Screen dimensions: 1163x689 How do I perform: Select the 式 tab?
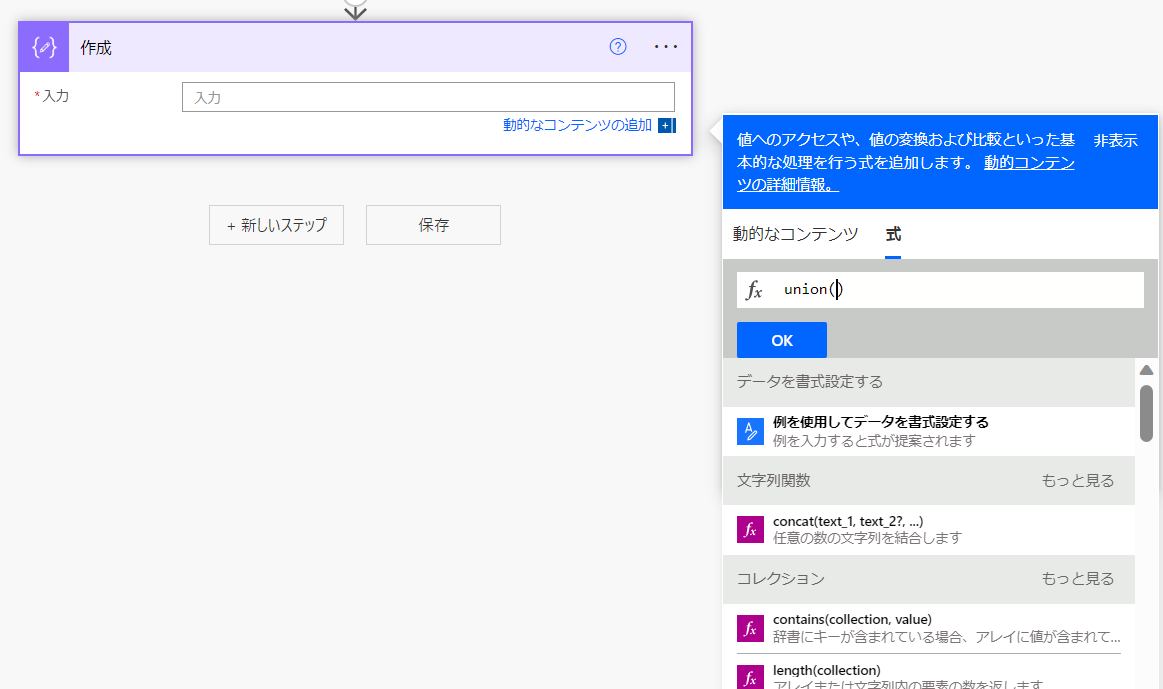(x=892, y=234)
